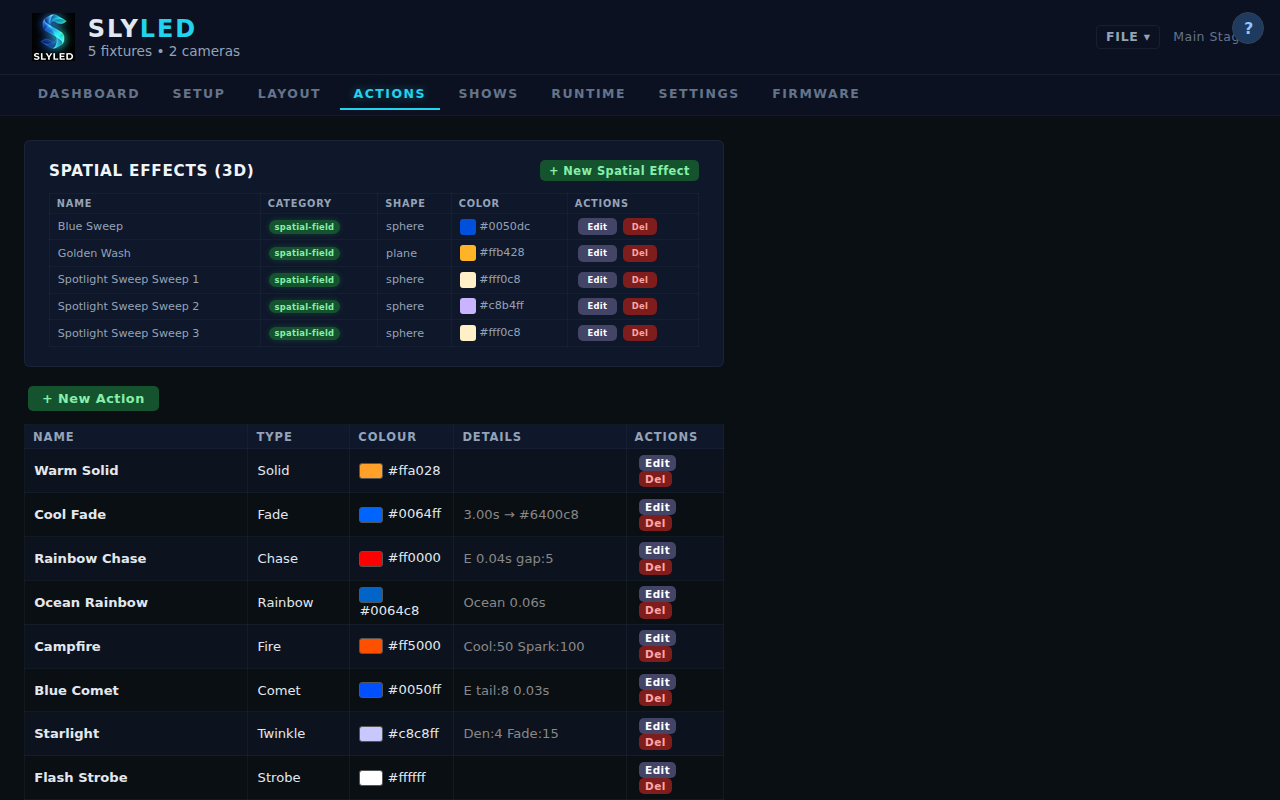The image size is (1280, 800).
Task: Open the help question mark icon
Action: (x=1247, y=28)
